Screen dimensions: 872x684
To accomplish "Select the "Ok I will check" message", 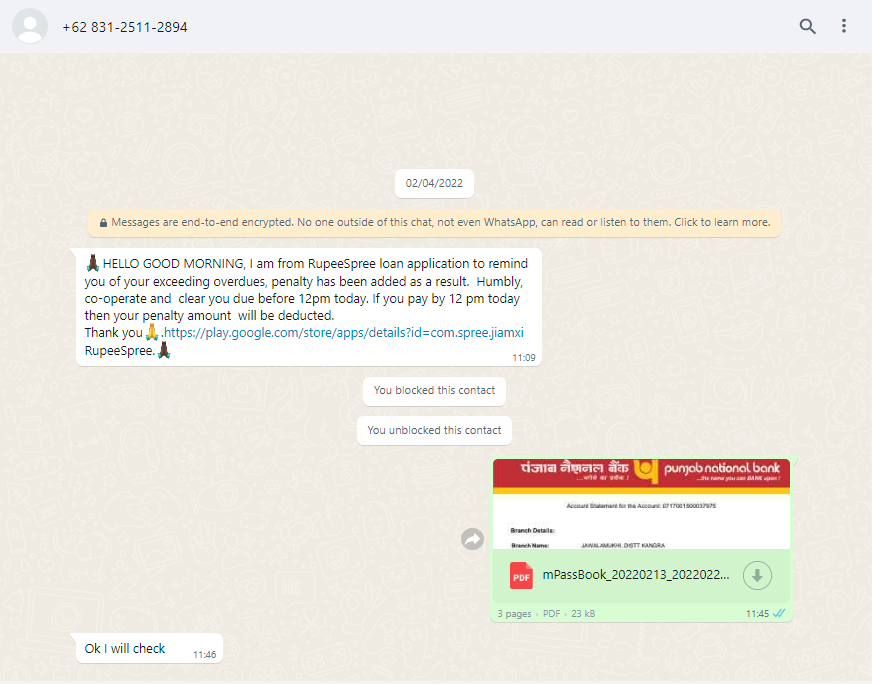I will [x=125, y=649].
